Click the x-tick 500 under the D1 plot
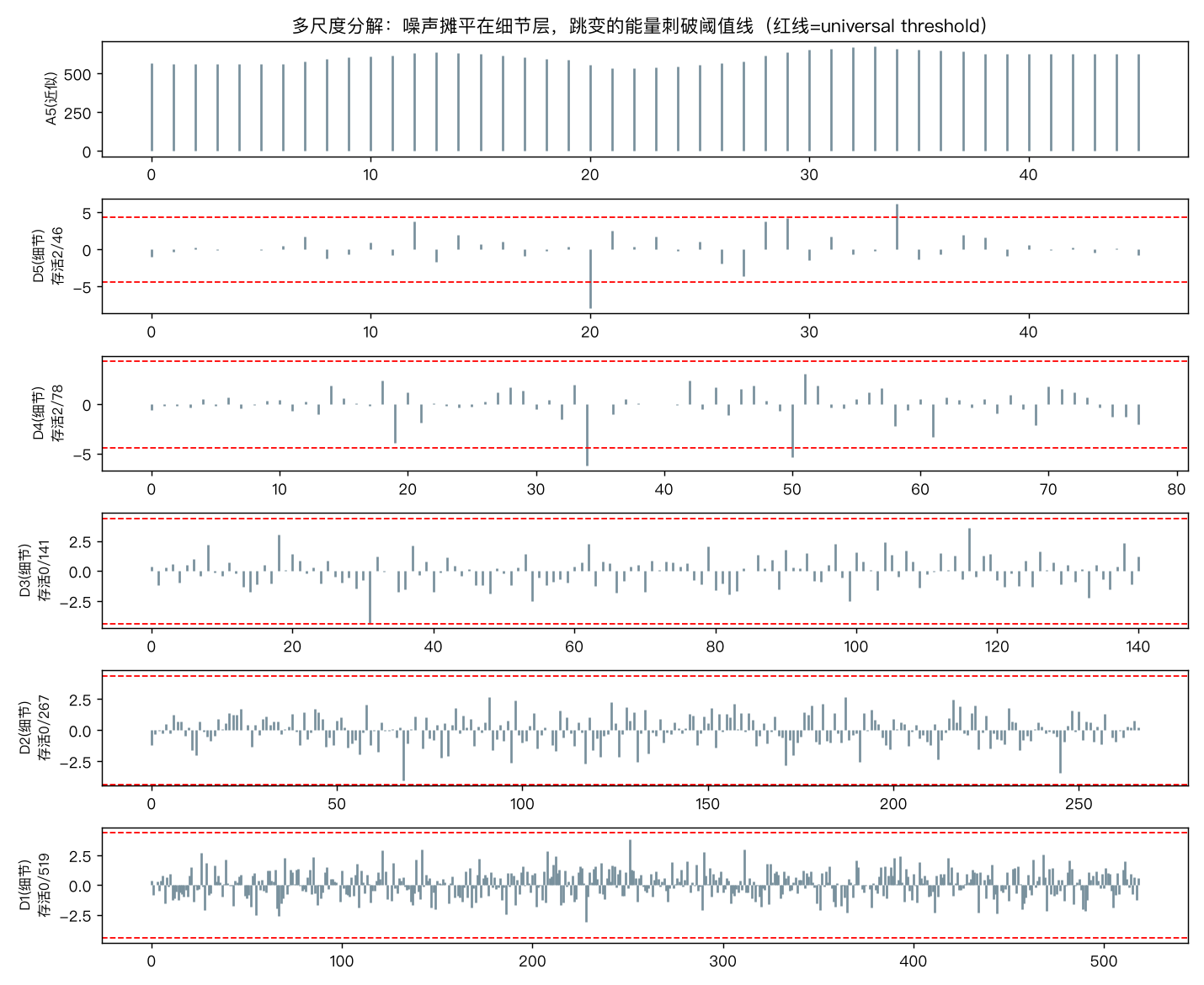 coord(1104,961)
